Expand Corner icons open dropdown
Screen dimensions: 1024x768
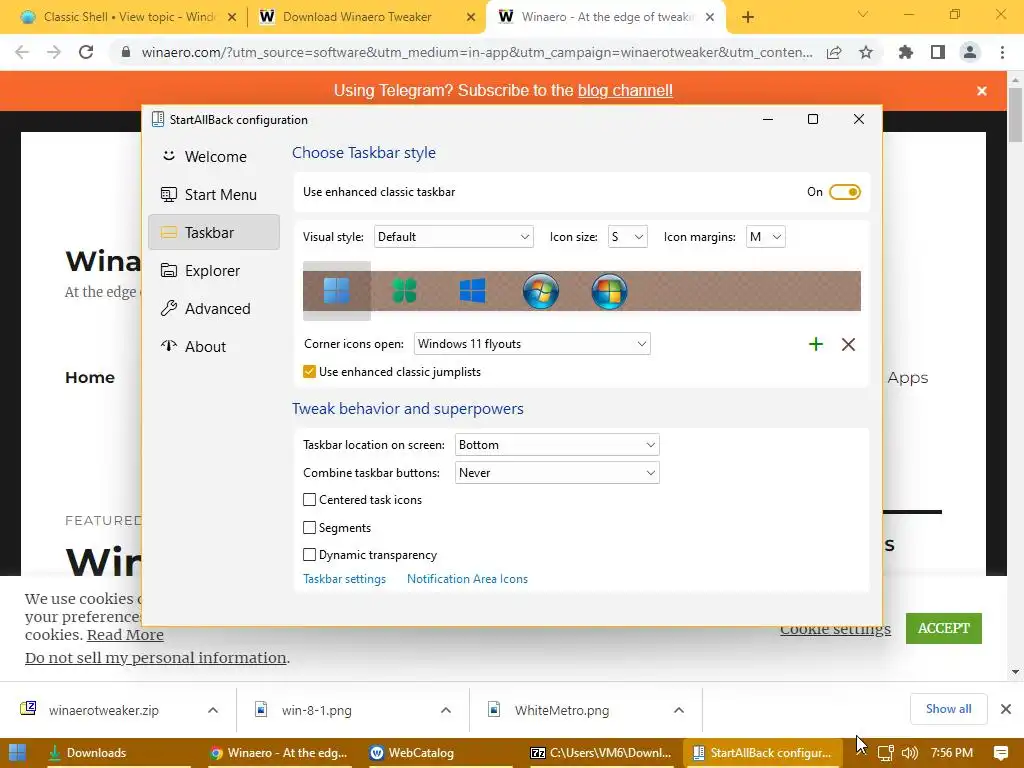[532, 344]
